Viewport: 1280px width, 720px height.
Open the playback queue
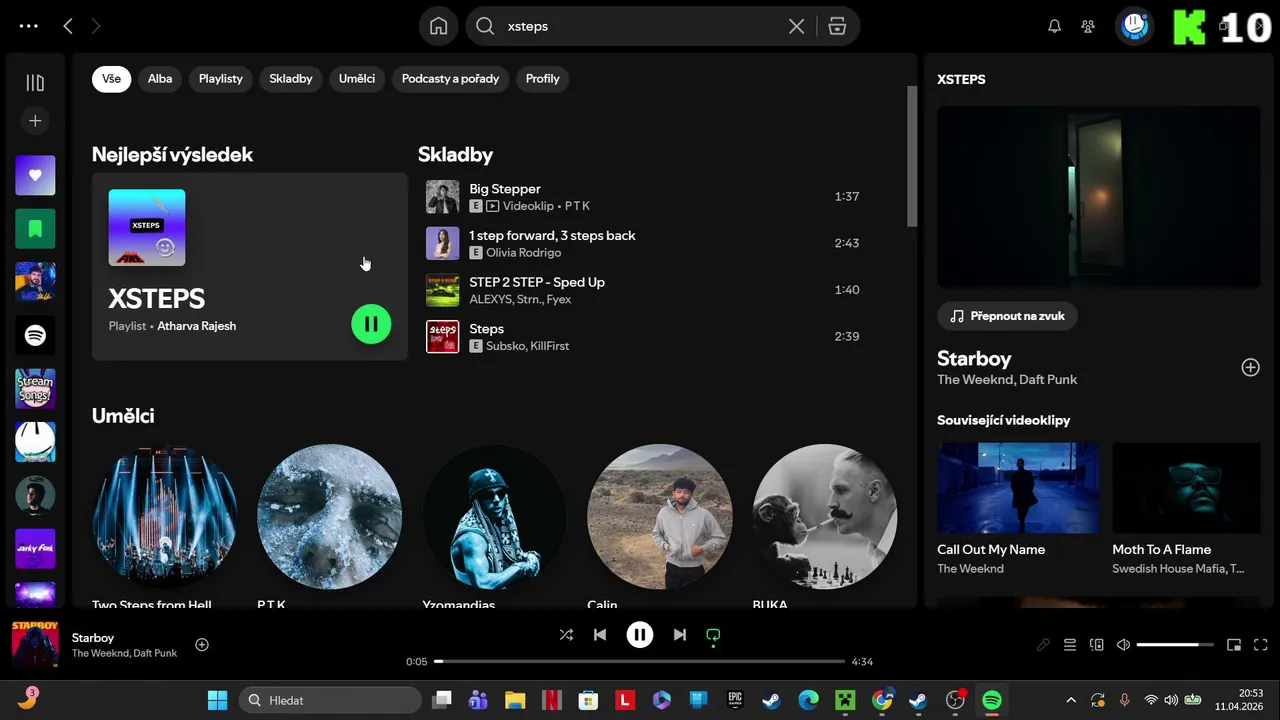1070,645
